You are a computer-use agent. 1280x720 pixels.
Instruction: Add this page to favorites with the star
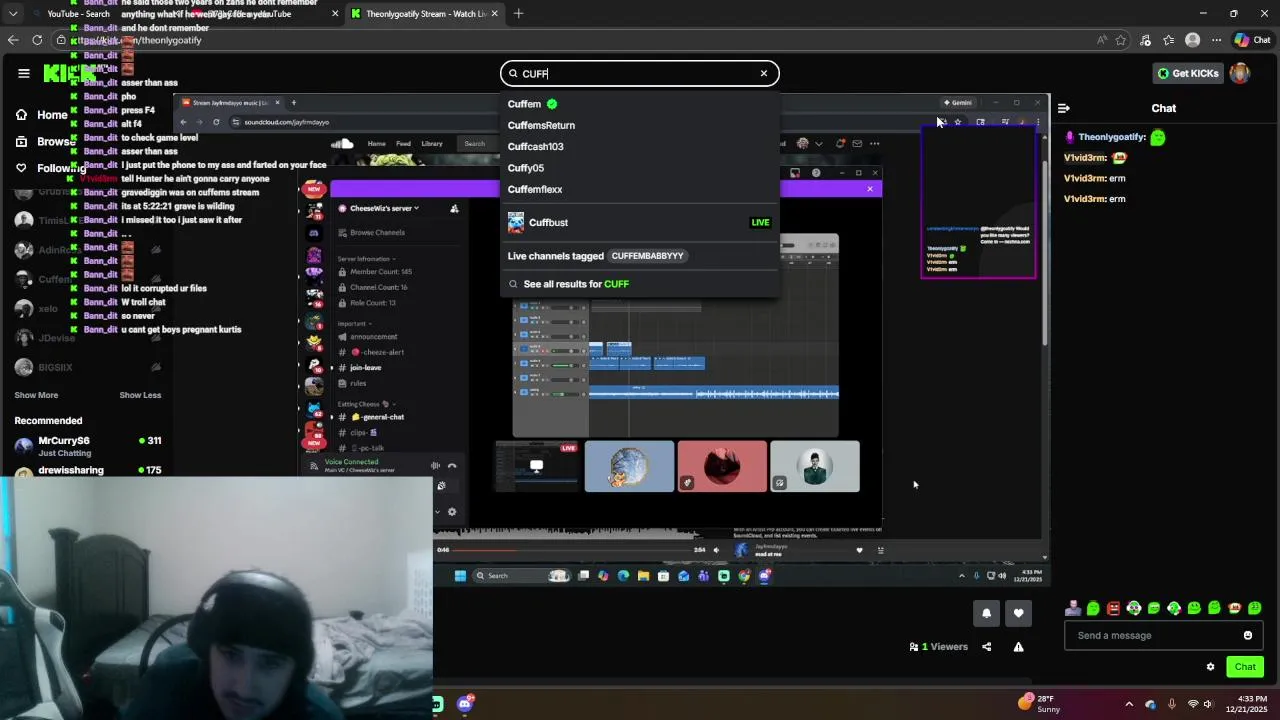[x=1121, y=40]
